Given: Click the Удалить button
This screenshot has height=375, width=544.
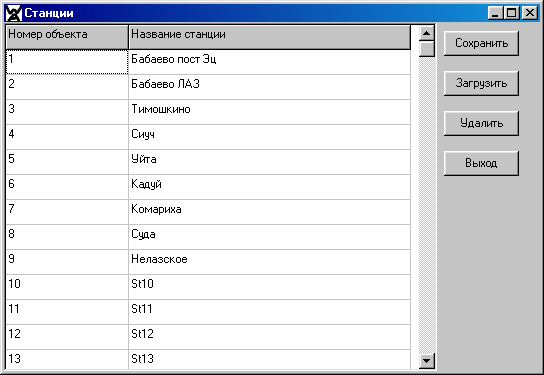Looking at the screenshot, I should [481, 123].
